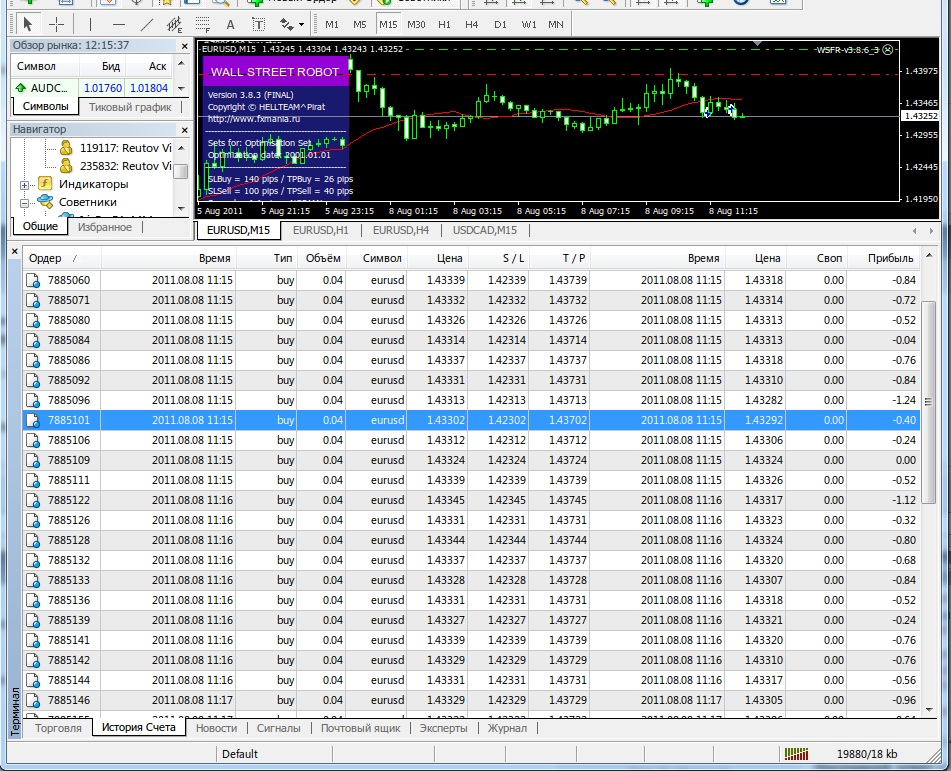951x771 pixels.
Task: Select account 119117: Reutov in Navigator
Action: pyautogui.click(x=117, y=148)
